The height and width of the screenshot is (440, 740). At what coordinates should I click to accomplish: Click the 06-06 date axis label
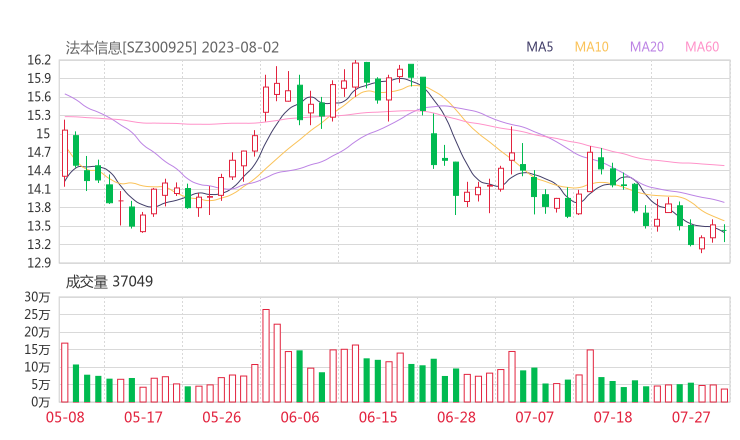tap(300, 417)
